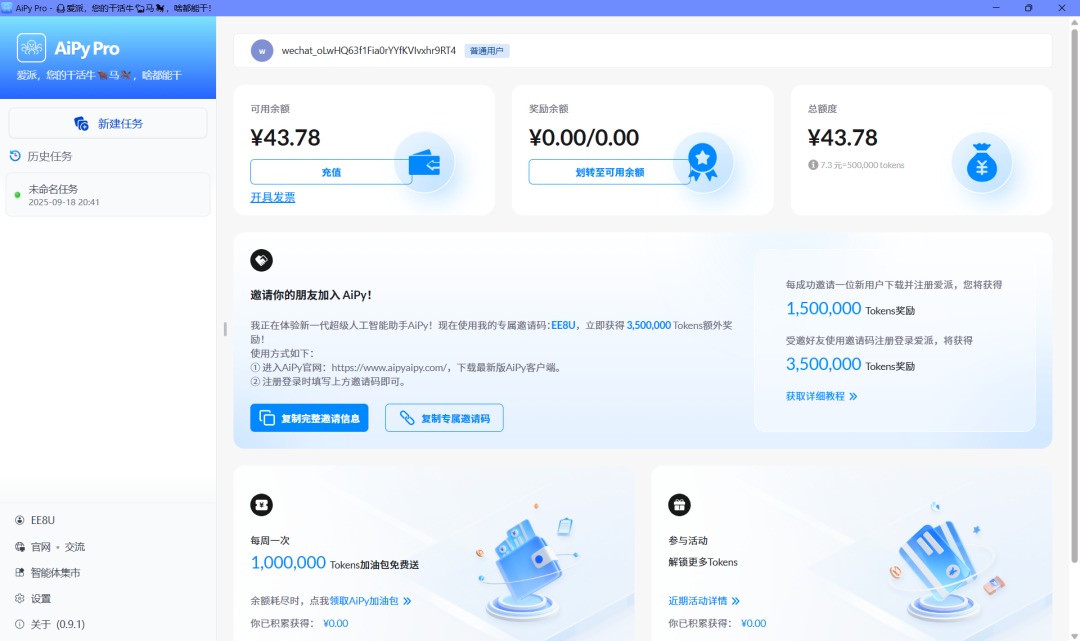
Task: Click the reward star medal icon
Action: 703,162
